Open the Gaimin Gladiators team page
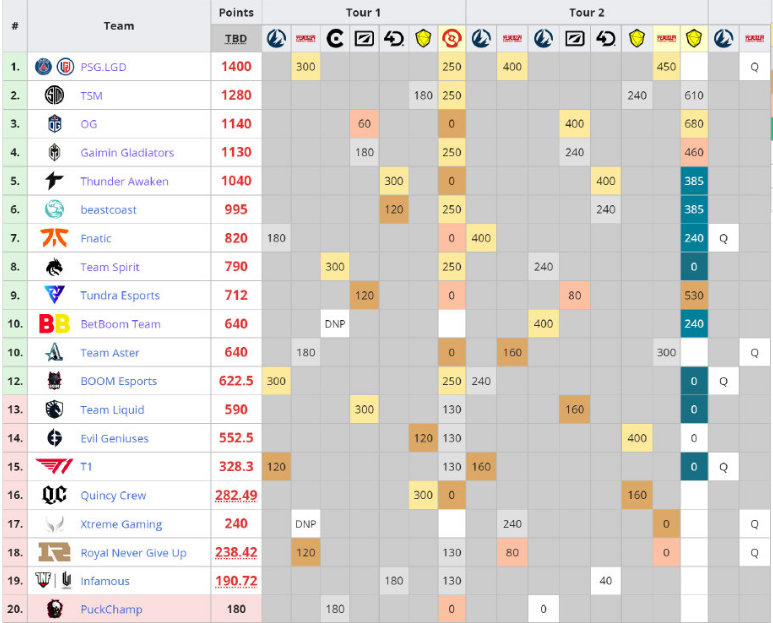This screenshot has width=773, height=623. point(127,153)
